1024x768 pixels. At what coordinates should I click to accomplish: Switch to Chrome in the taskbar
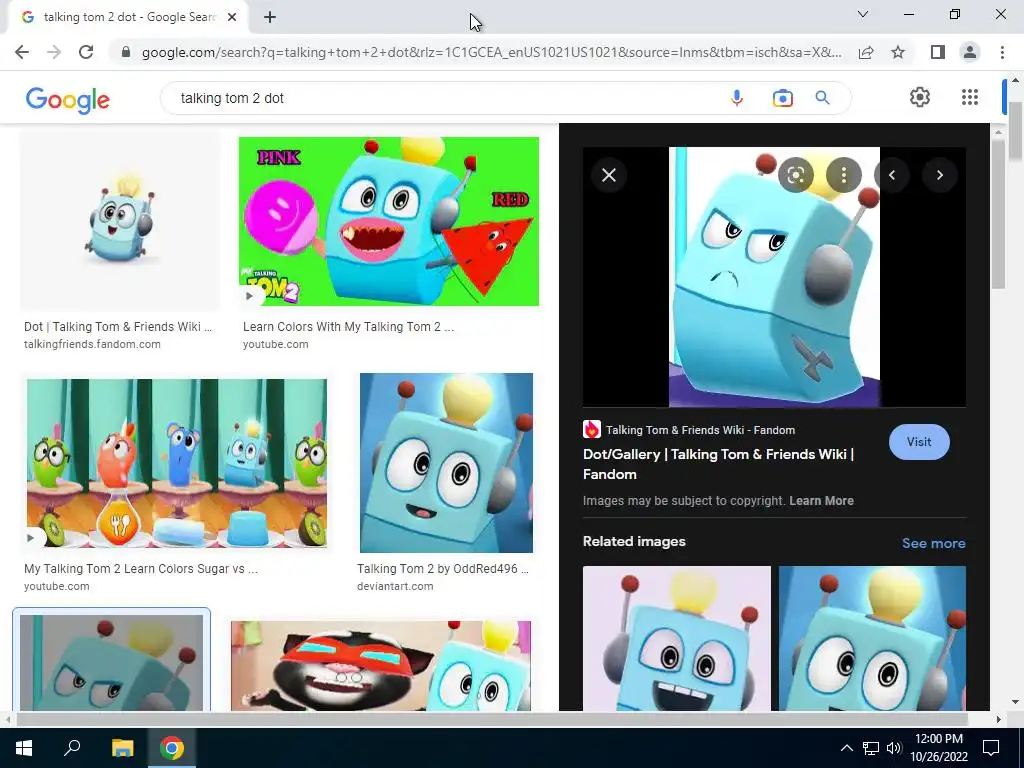[x=172, y=748]
